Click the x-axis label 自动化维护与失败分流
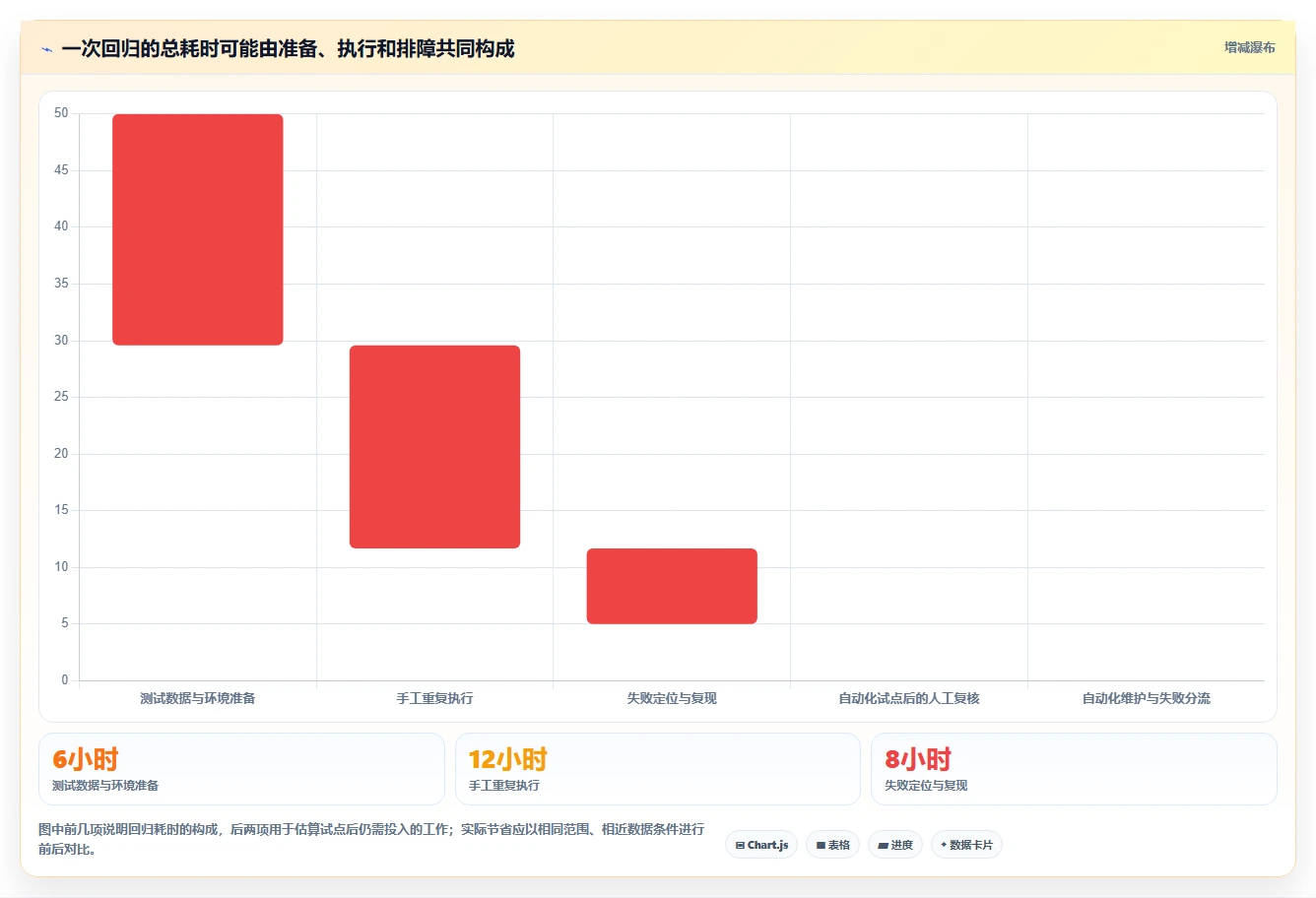The width and height of the screenshot is (1316, 898). 1147,698
